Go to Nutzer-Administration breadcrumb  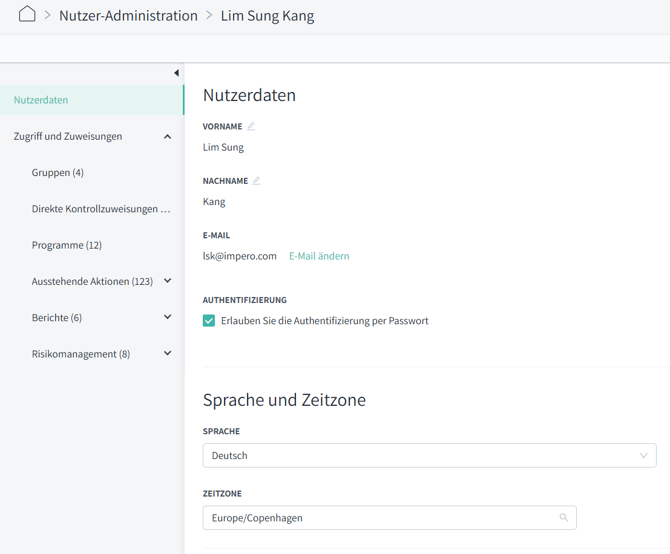128,16
